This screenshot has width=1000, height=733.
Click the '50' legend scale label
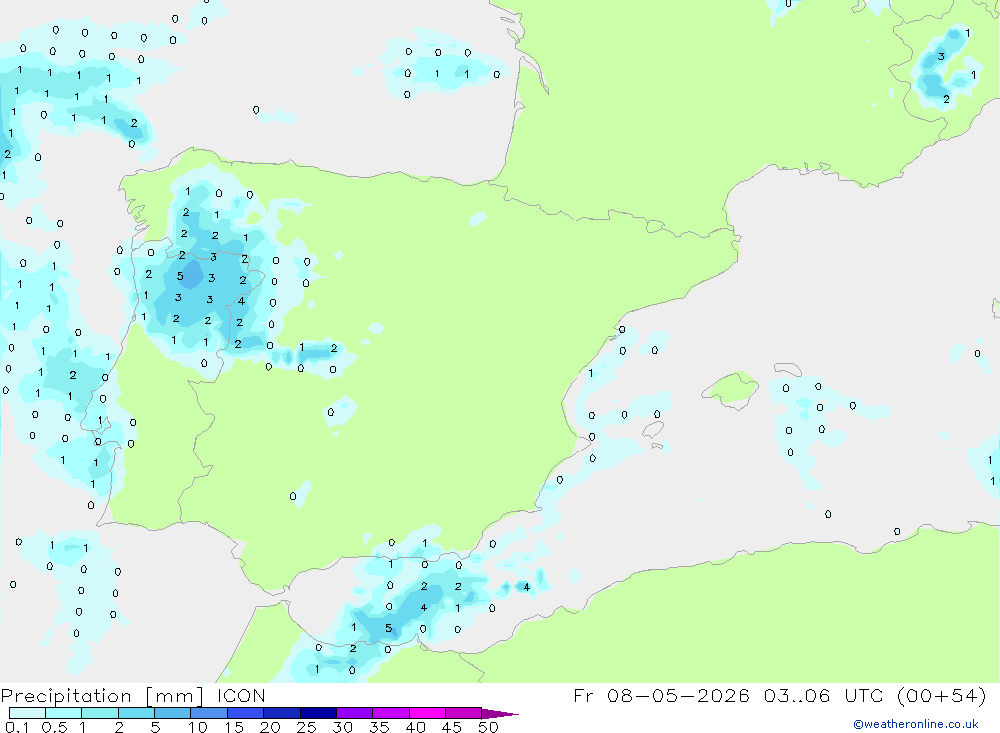coord(488,727)
